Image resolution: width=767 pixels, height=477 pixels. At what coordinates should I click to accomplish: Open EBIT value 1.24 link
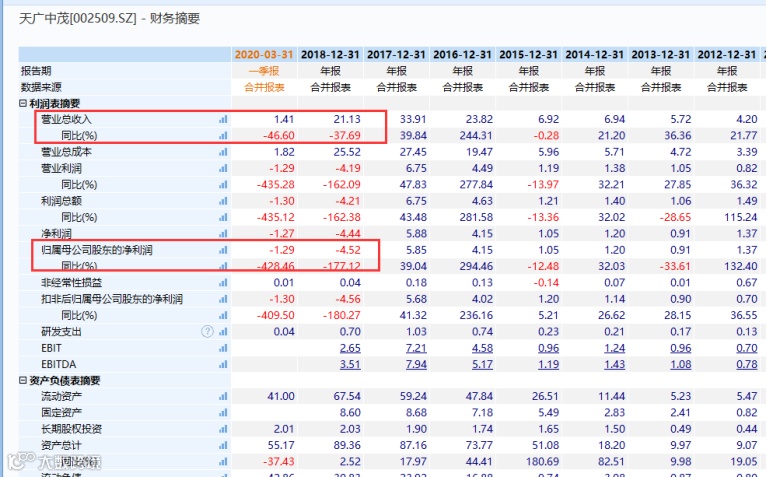pos(614,348)
